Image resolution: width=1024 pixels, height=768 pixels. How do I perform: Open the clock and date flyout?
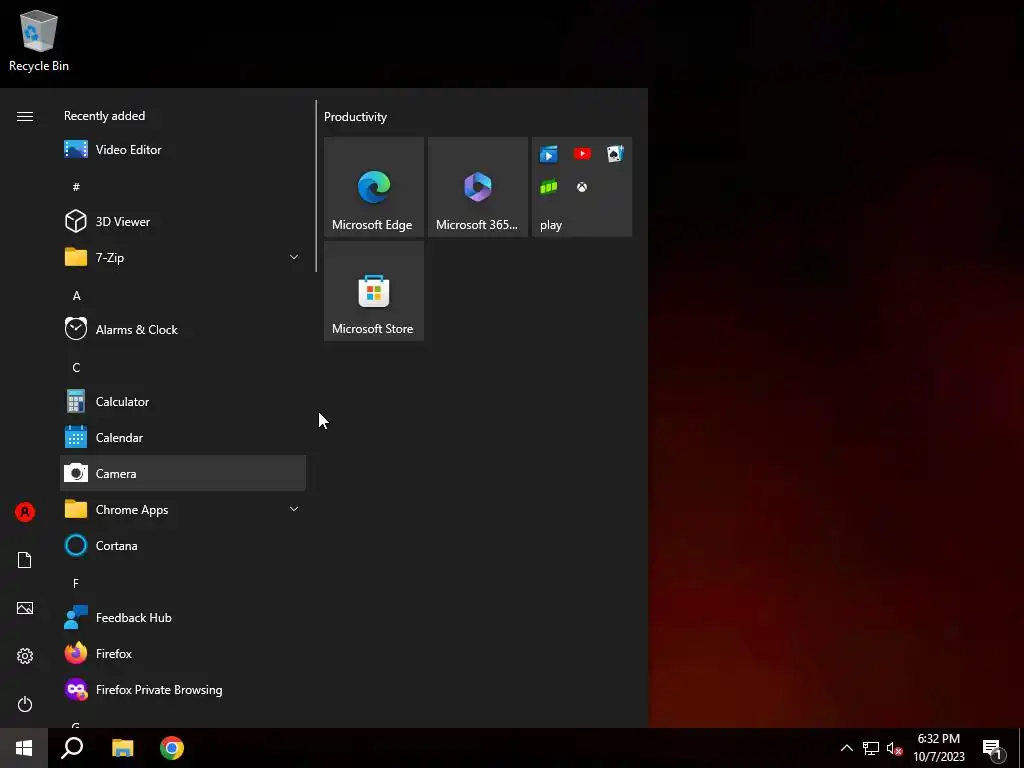pos(938,748)
